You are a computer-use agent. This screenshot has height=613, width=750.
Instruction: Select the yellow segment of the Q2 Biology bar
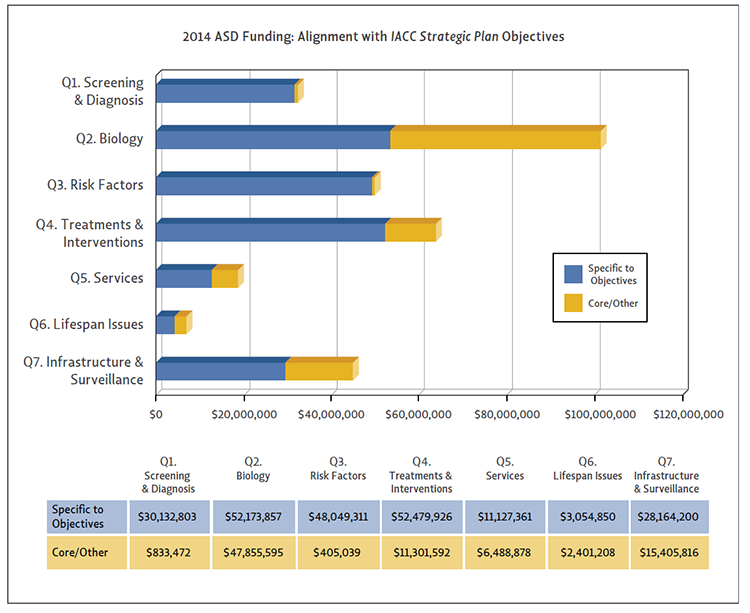pos(495,139)
